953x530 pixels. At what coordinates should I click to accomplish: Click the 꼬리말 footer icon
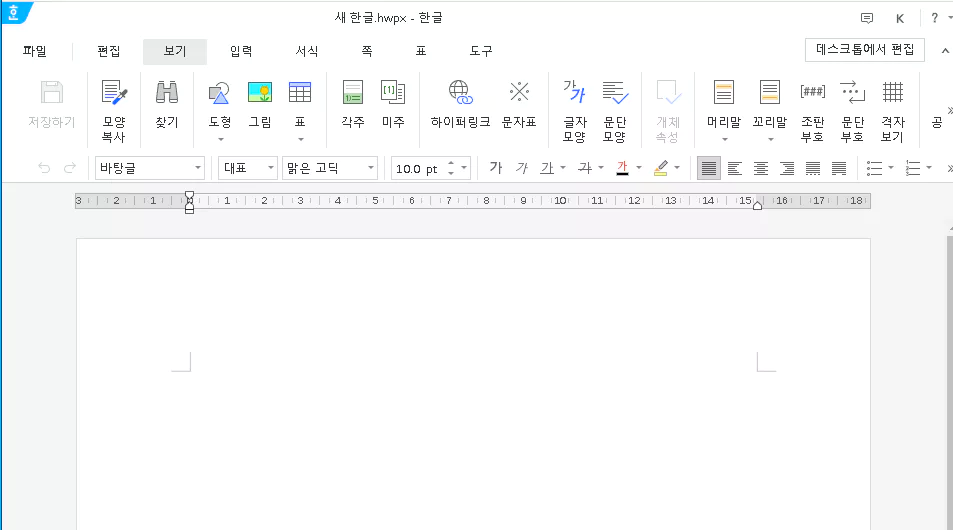click(x=769, y=93)
